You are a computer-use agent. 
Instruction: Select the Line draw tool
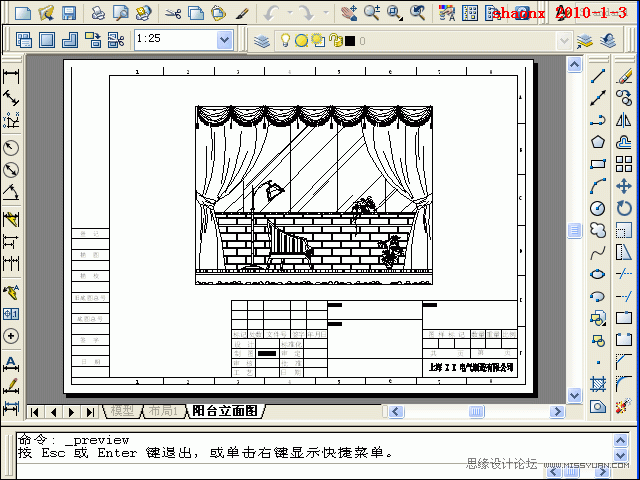598,76
